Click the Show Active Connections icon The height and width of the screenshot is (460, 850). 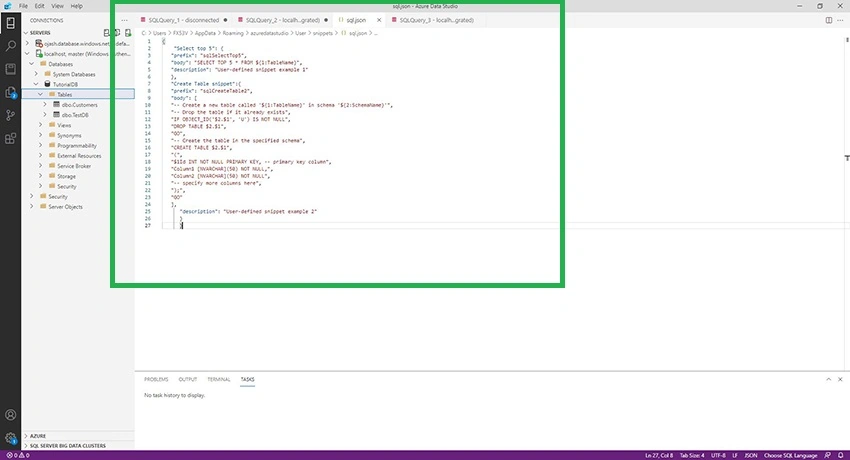[x=128, y=33]
